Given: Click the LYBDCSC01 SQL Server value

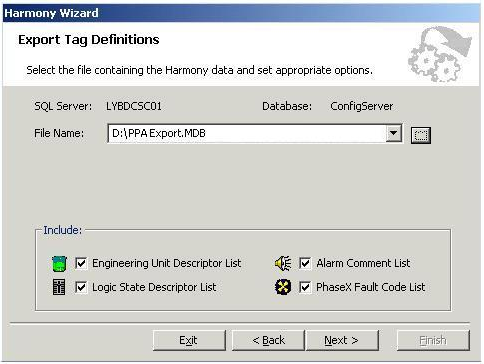Looking at the screenshot, I should (x=134, y=106).
